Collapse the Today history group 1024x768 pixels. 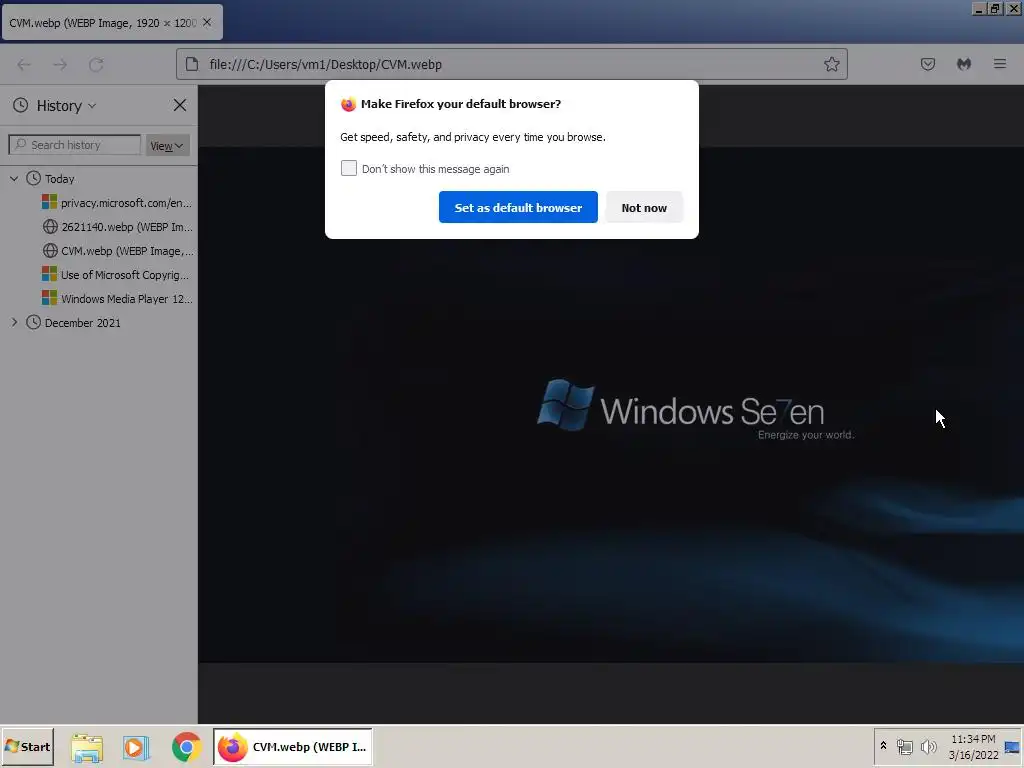coord(14,178)
